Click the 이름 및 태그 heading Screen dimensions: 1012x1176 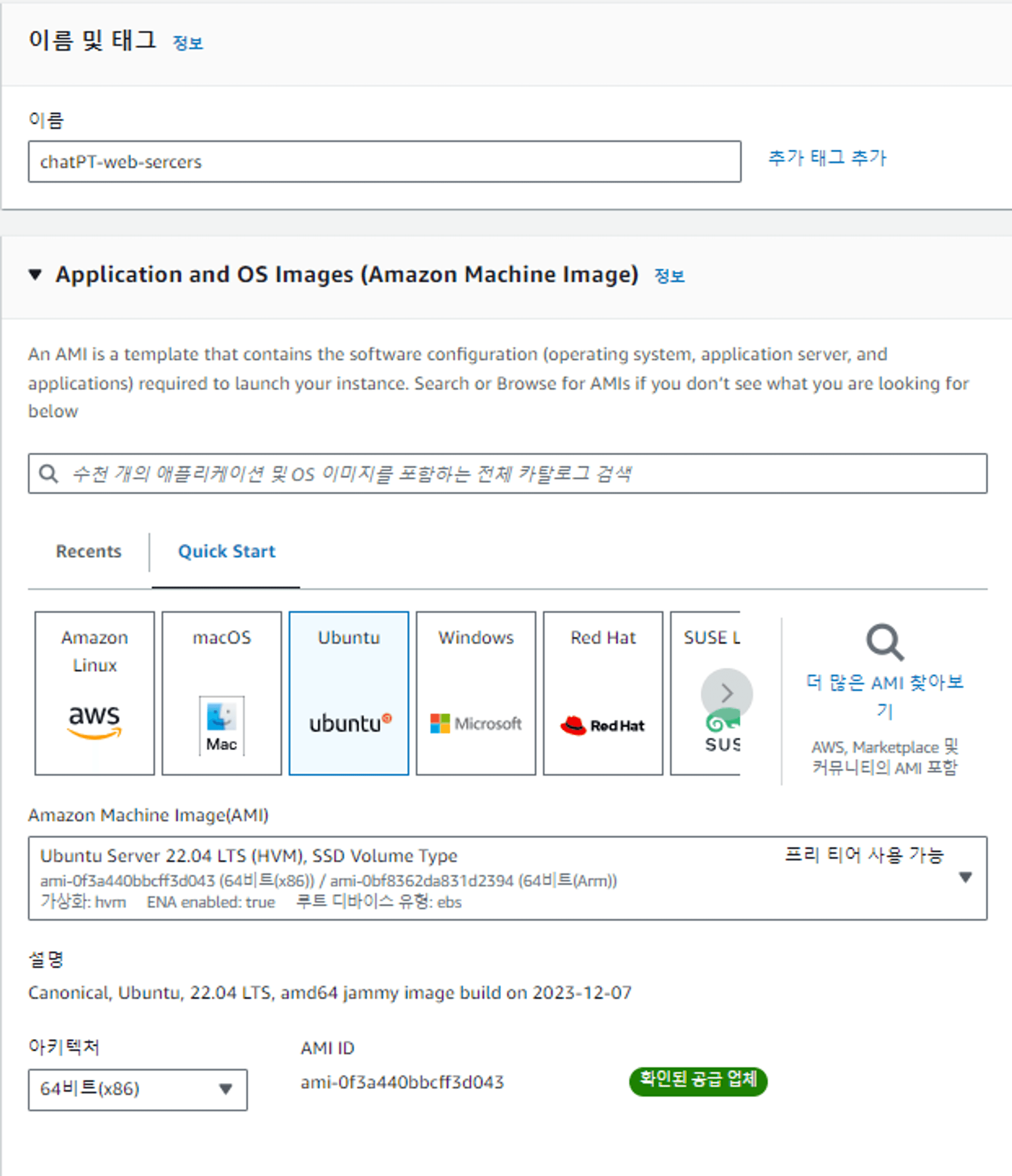point(93,41)
